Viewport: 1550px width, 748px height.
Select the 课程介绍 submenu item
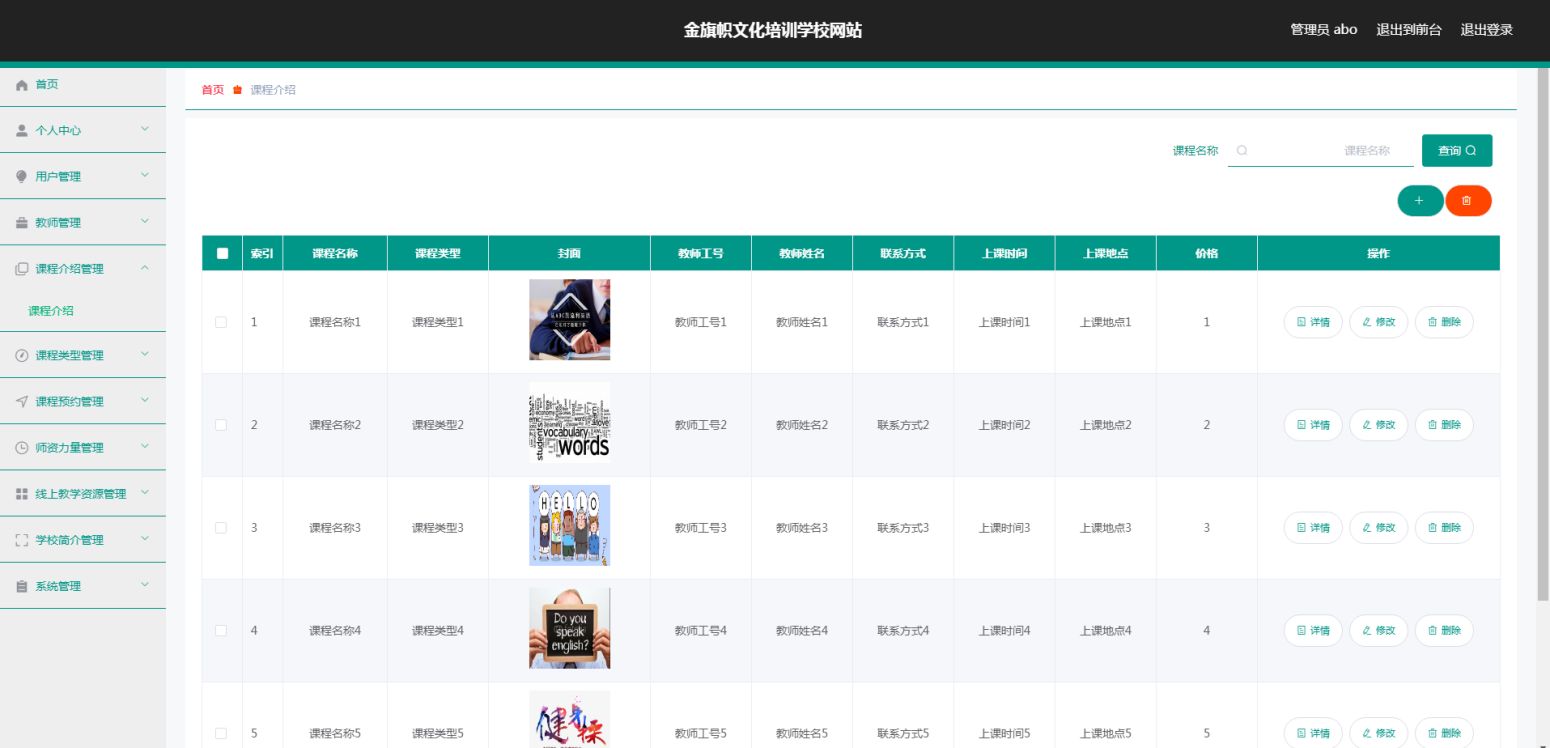[x=83, y=311]
